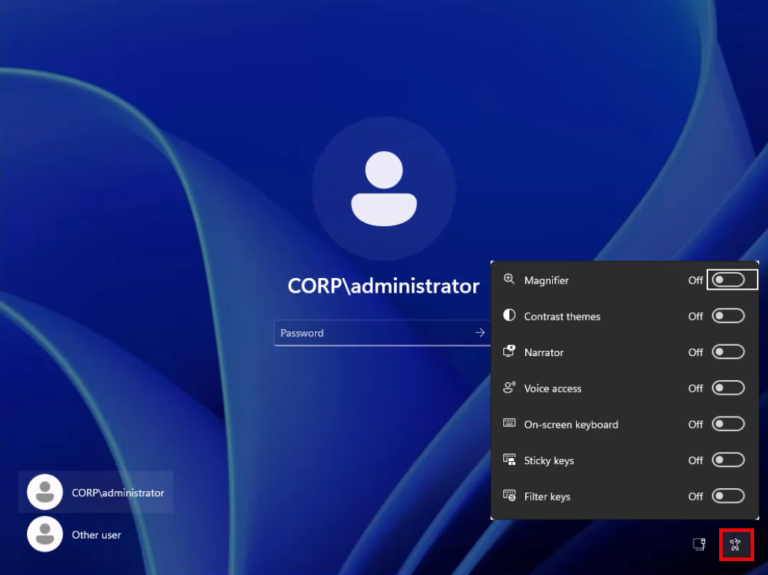Toggle Filter keys on
Image resolution: width=768 pixels, height=575 pixels.
tap(728, 496)
